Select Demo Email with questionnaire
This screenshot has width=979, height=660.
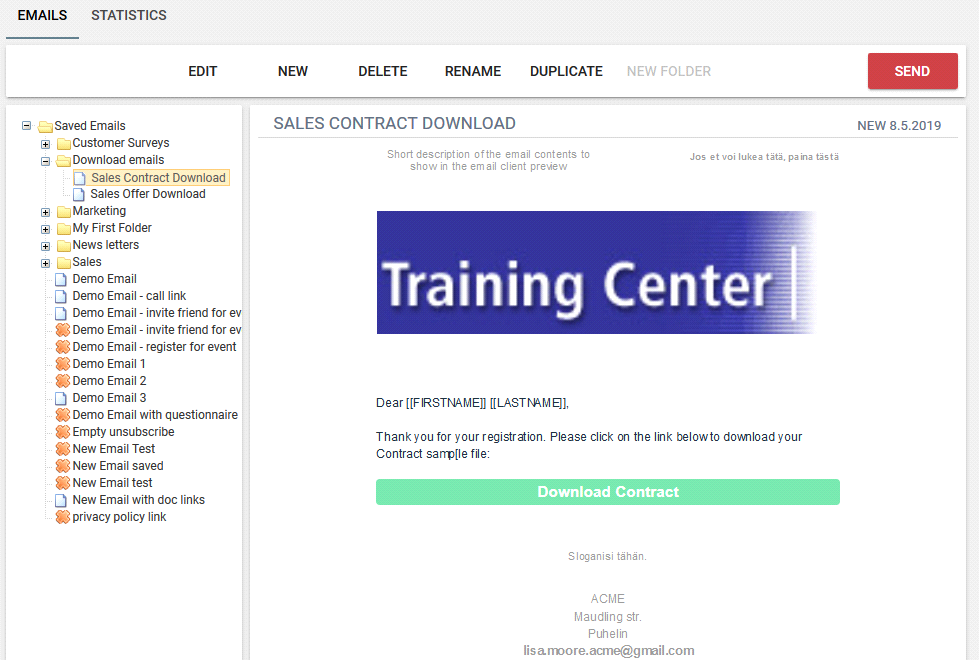pos(155,415)
